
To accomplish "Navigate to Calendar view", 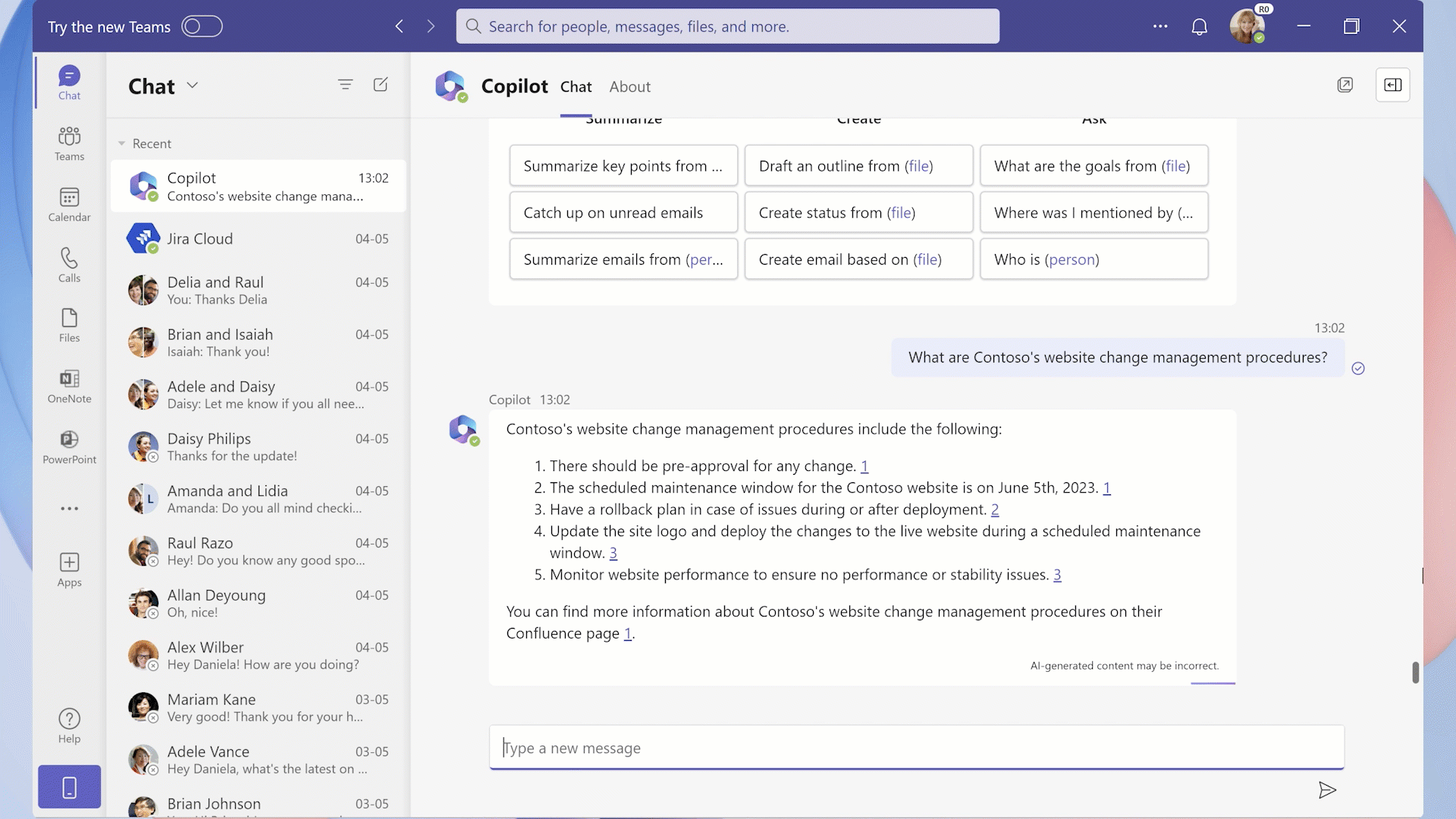I will point(69,203).
